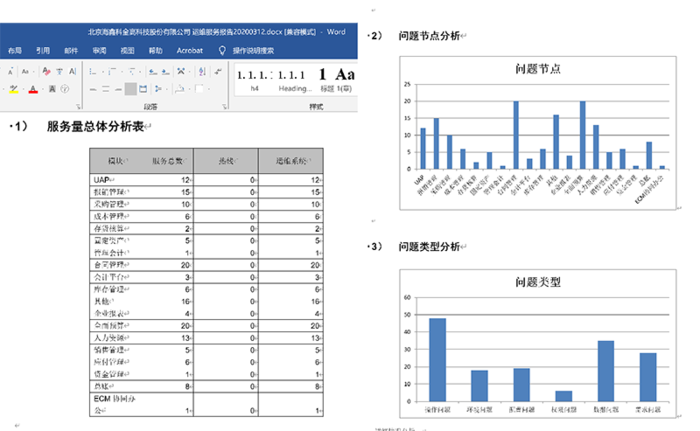Toggle the highlighted justify alignment
The height and width of the screenshot is (431, 700).
(x=130, y=89)
